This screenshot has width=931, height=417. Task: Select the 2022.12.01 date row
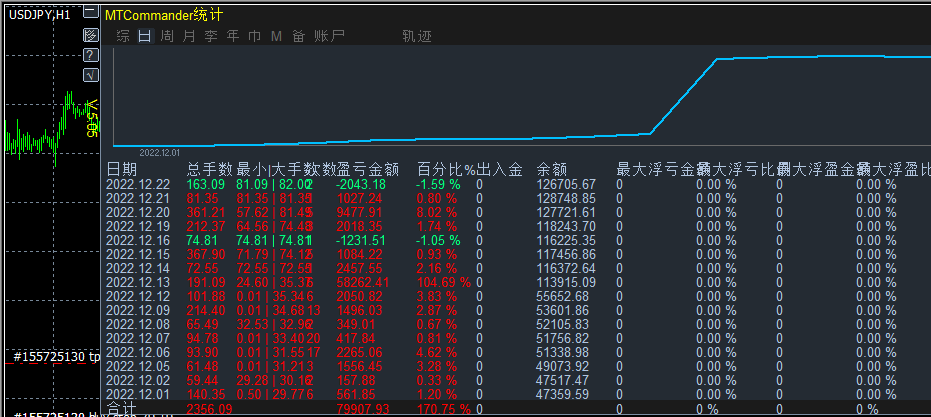[138, 394]
